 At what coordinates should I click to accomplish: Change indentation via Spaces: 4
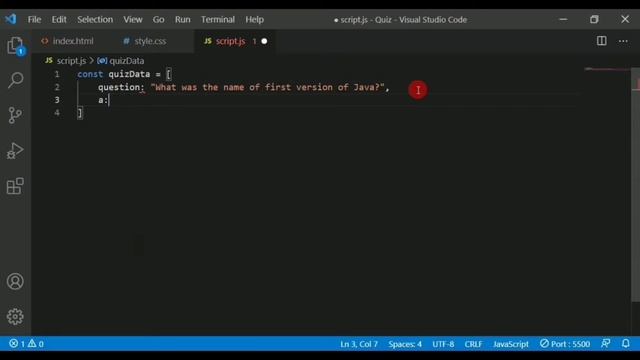click(405, 344)
